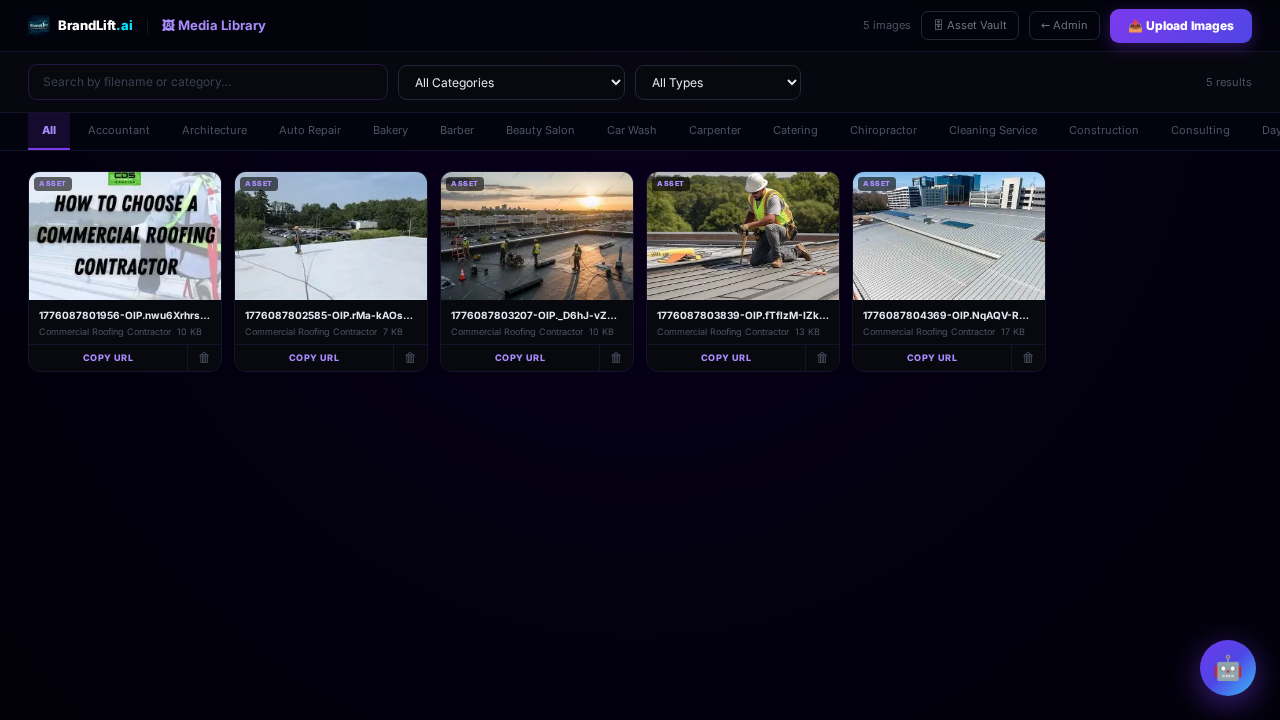The width and height of the screenshot is (1280, 720).
Task: Open the kneeling roofer thumbnail
Action: (743, 236)
